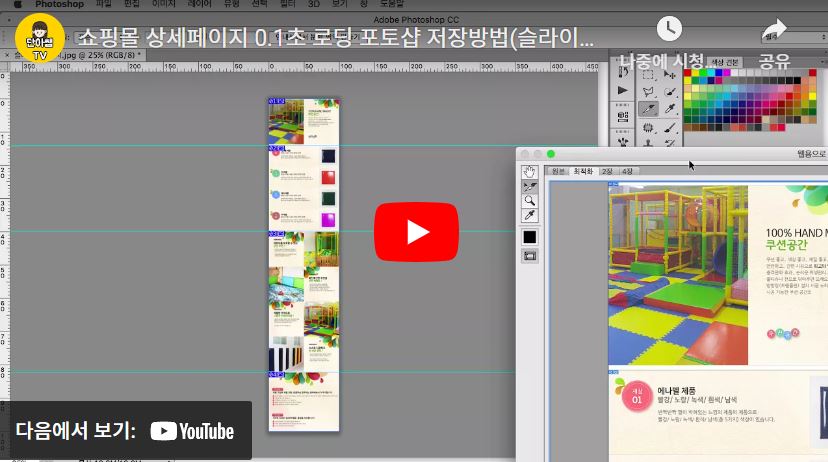Toggle slices visibility button in dialog
This screenshot has height=462, width=828.
(530, 256)
